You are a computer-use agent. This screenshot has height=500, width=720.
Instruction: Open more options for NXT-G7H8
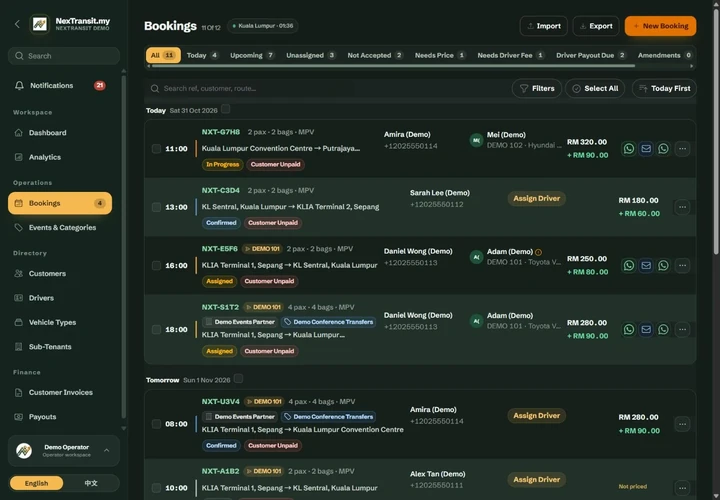click(682, 149)
